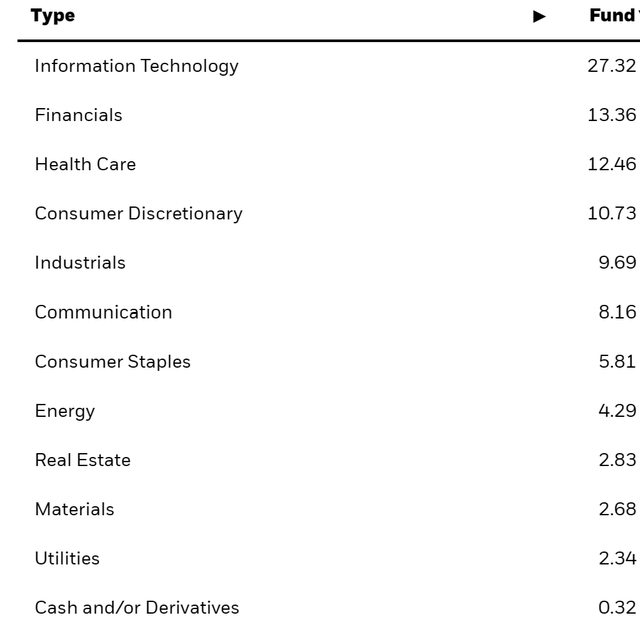Click the 13.36 Financials value
Screen dimensions: 640x624
pos(611,115)
